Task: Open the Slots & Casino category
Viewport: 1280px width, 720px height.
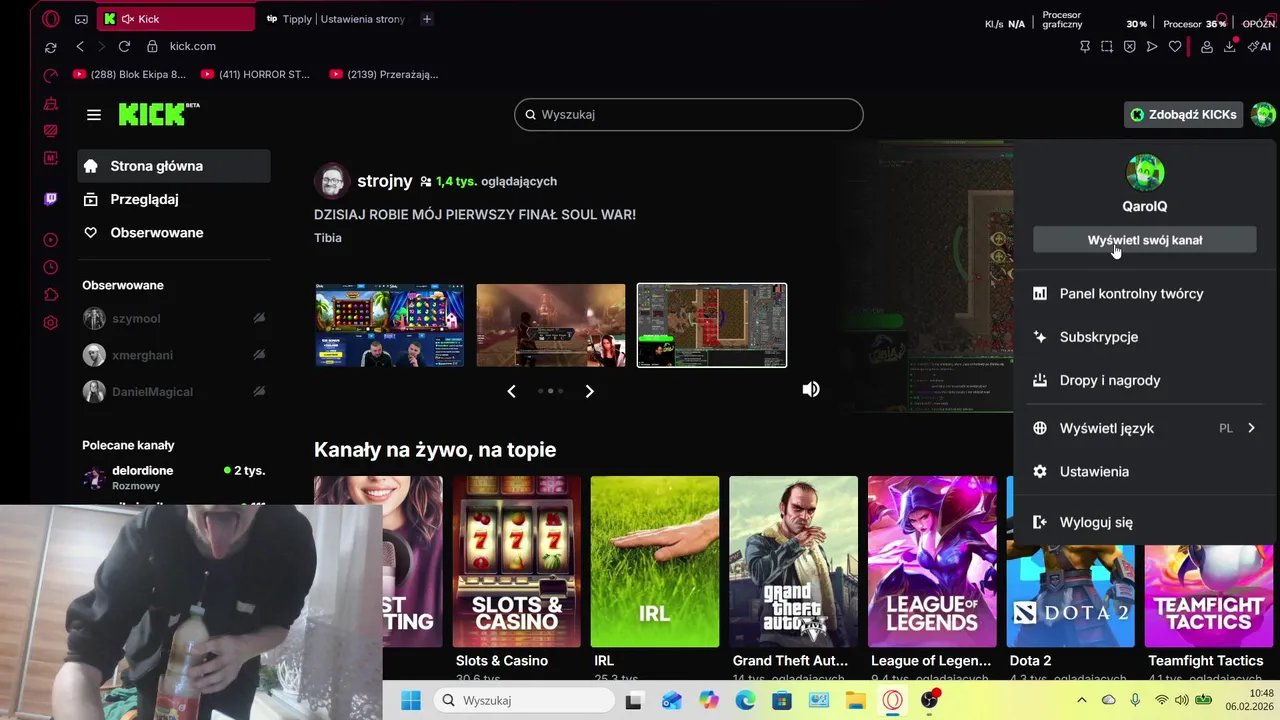Action: [x=517, y=562]
